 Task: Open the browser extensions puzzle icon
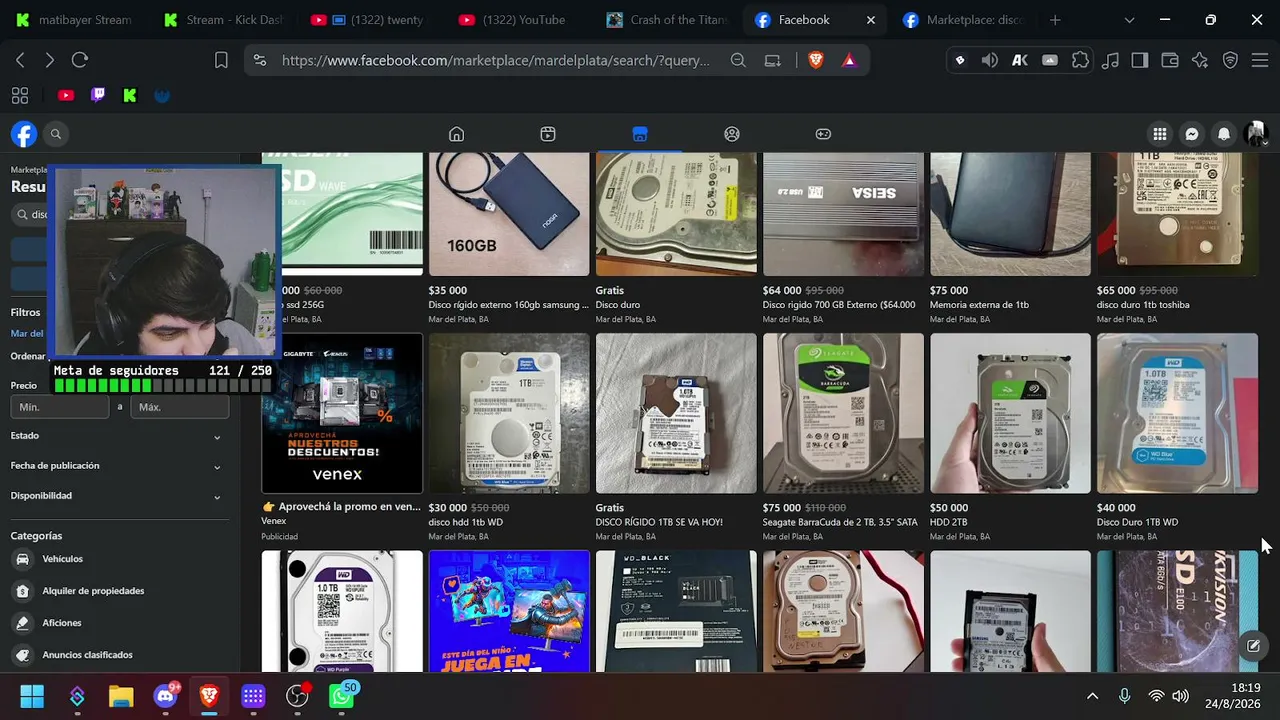(1080, 60)
